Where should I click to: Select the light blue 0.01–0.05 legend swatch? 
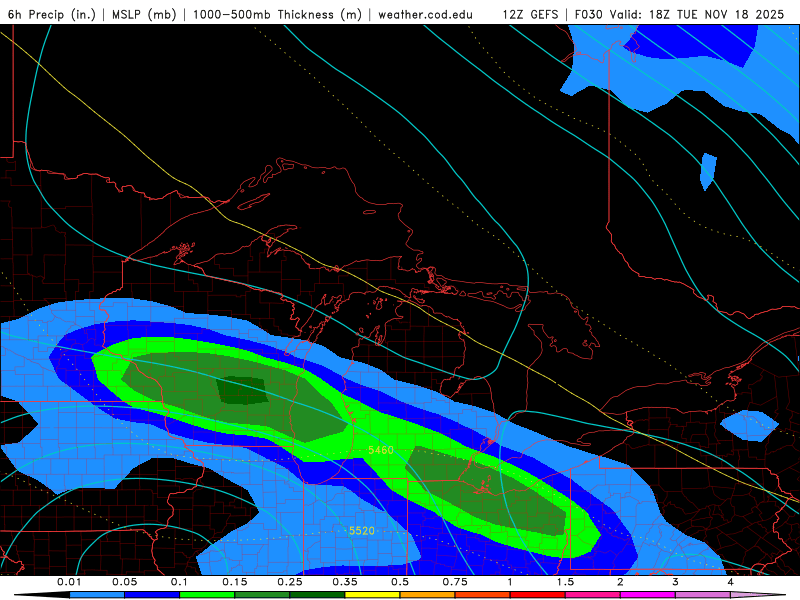[97, 595]
